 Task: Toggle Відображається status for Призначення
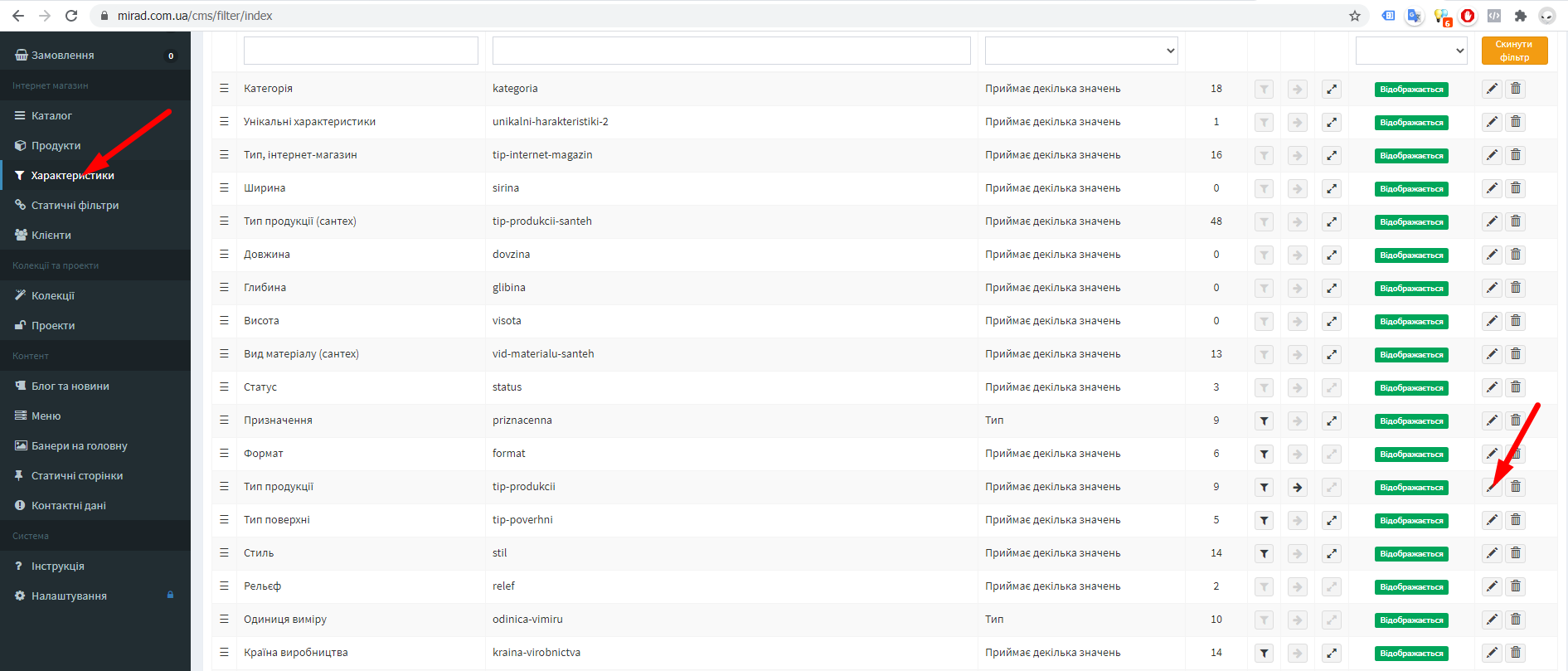[x=1411, y=421]
